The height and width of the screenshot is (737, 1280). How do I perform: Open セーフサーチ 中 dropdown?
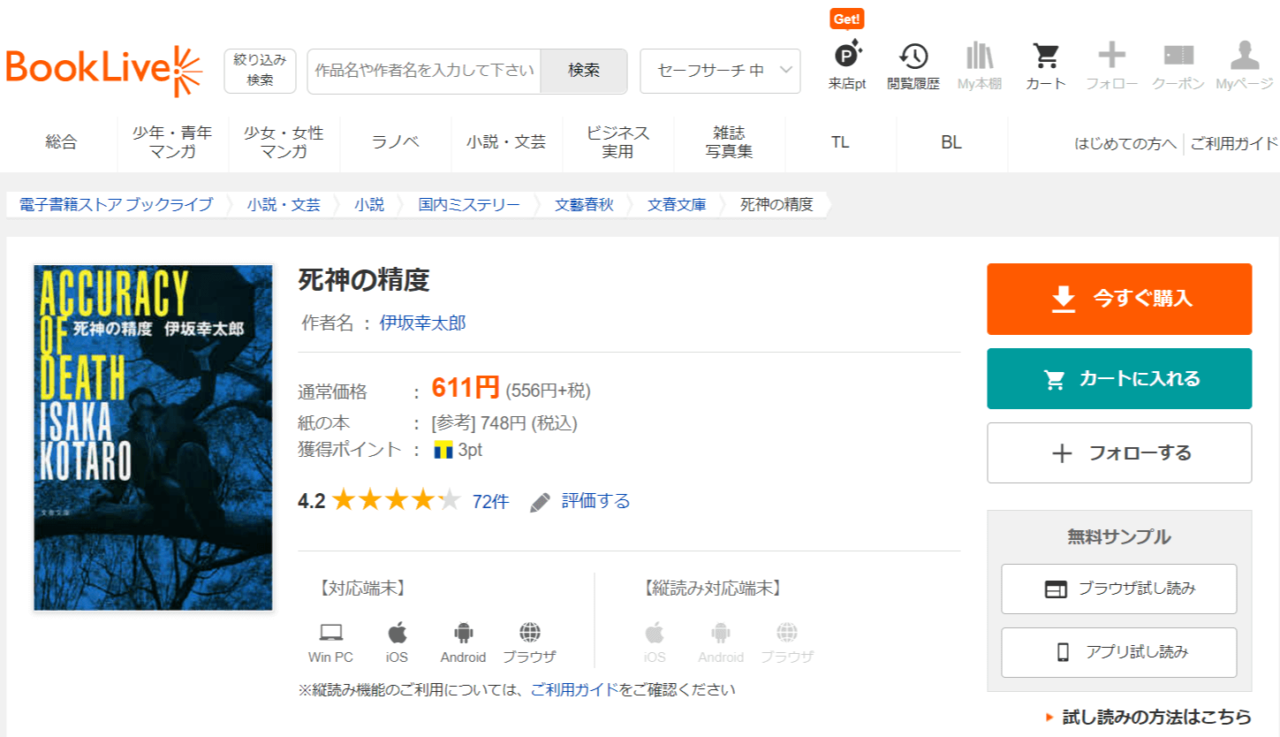point(720,71)
